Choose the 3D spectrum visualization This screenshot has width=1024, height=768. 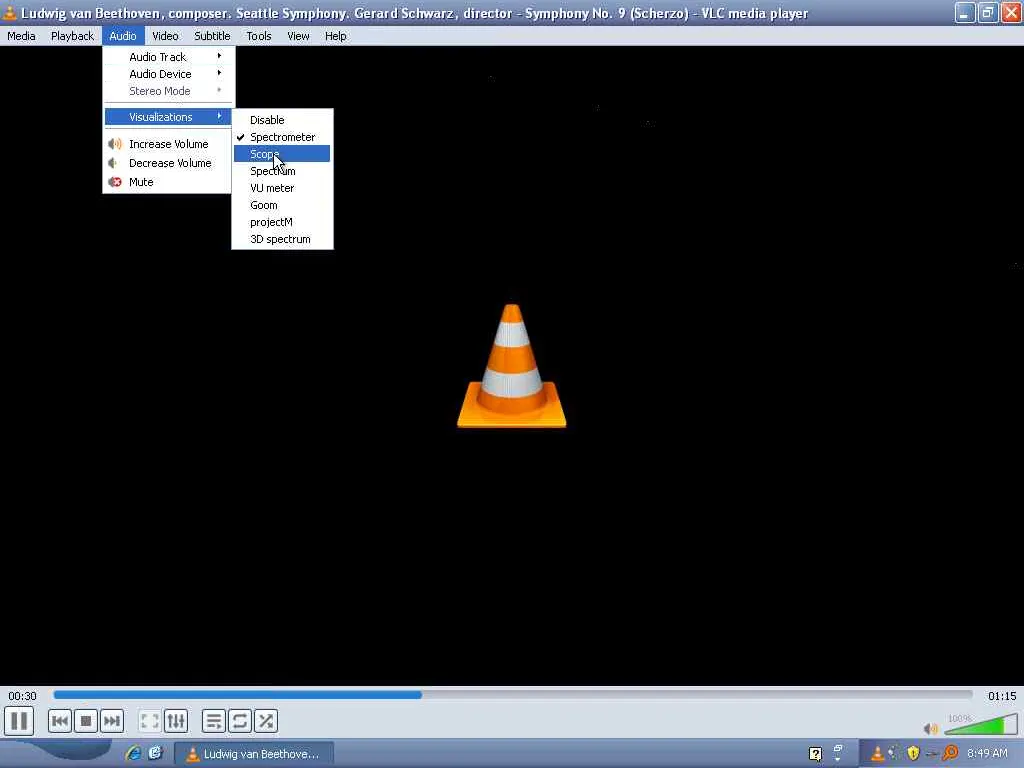[x=282, y=239]
